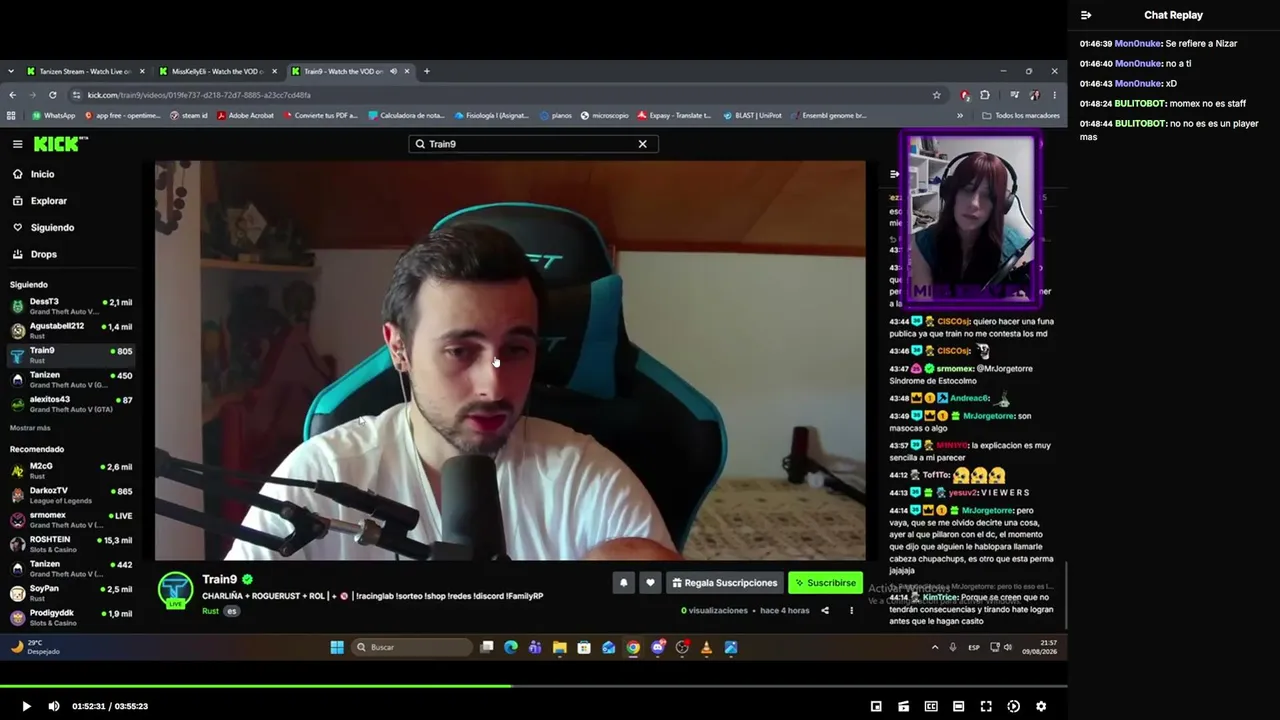1280x720 pixels.
Task: Click the Rust category link
Action: click(210, 611)
